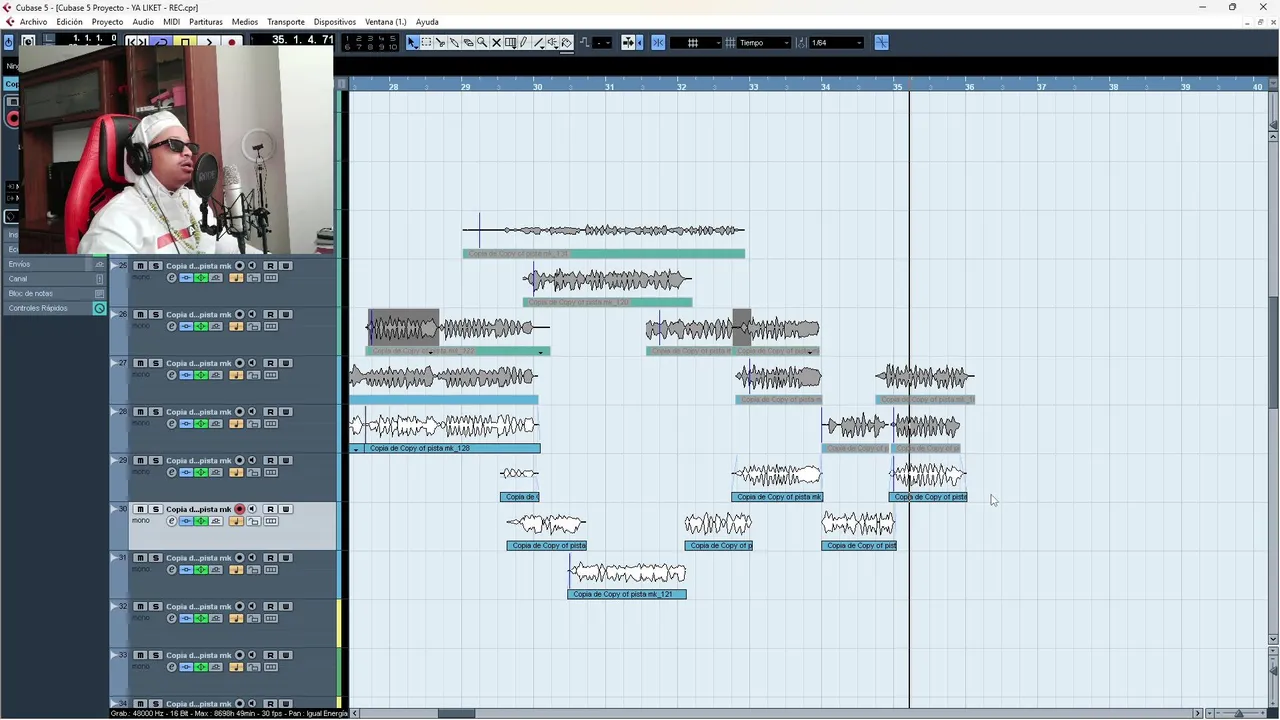1280x720 pixels.
Task: Click the EQ state icon on track 27
Action: (201, 375)
